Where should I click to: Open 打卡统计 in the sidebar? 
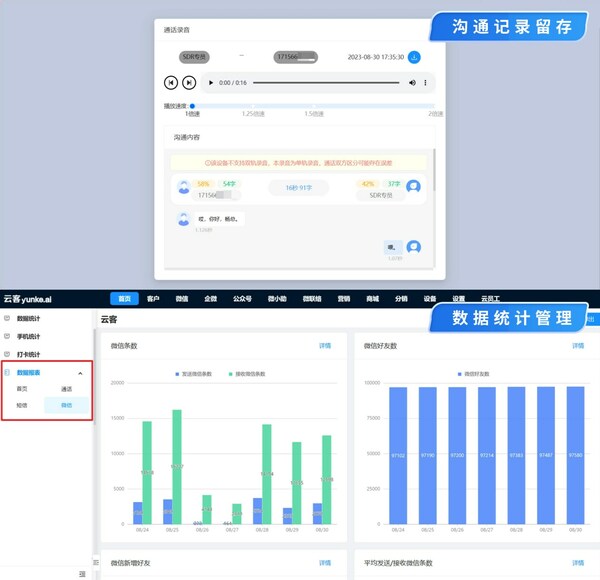point(29,354)
